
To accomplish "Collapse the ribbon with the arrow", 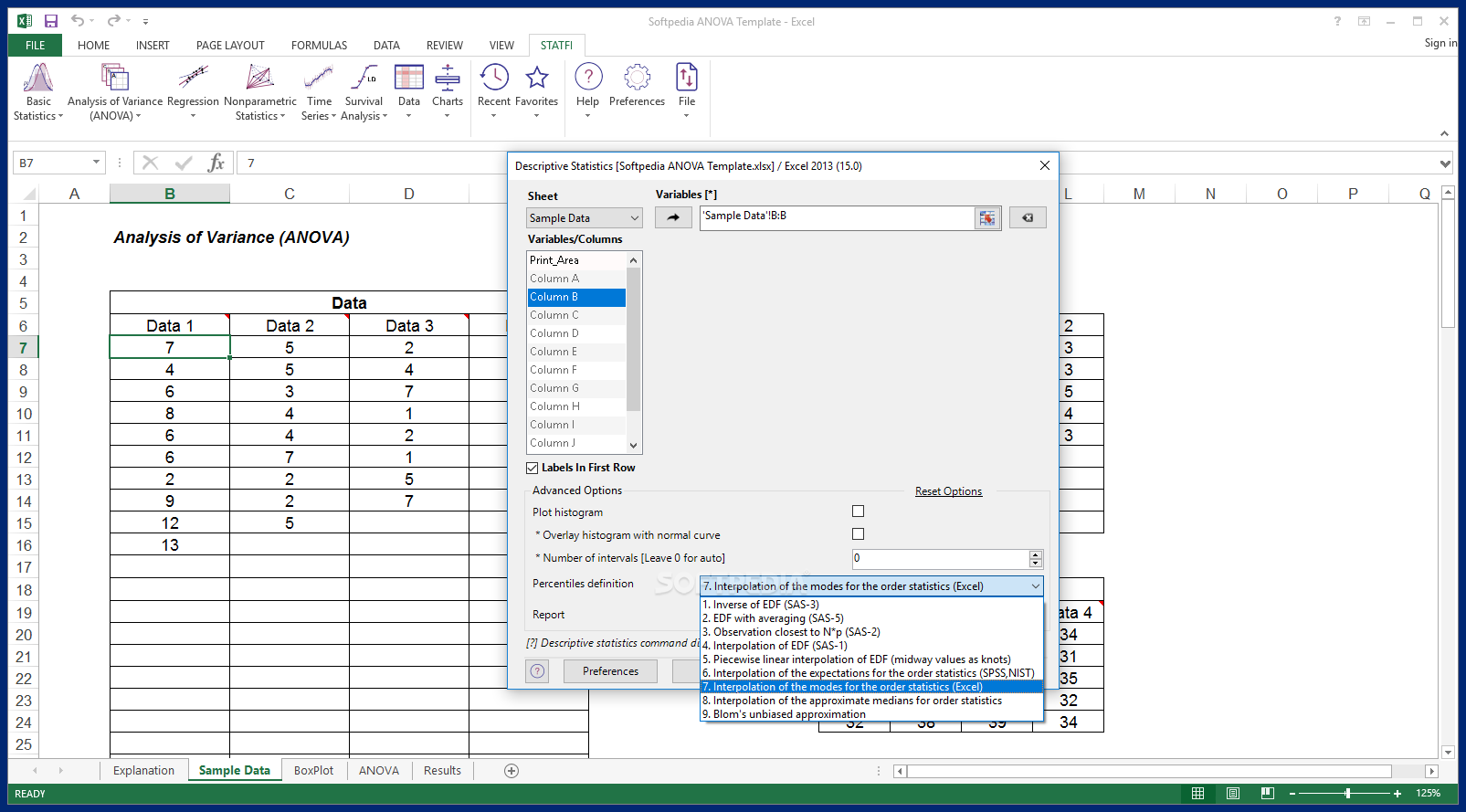I will [1444, 134].
